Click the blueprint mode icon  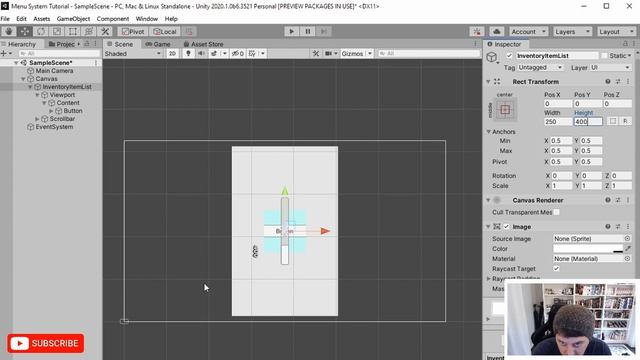(613, 121)
